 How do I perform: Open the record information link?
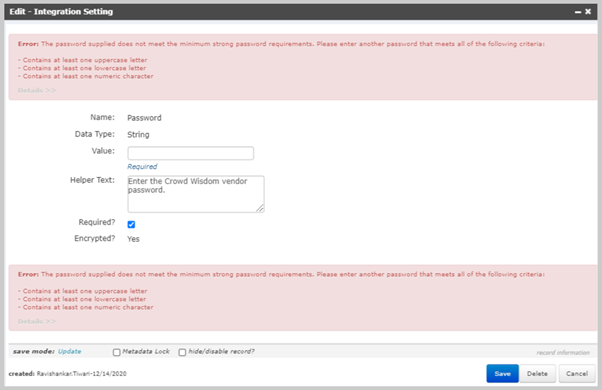coord(563,352)
